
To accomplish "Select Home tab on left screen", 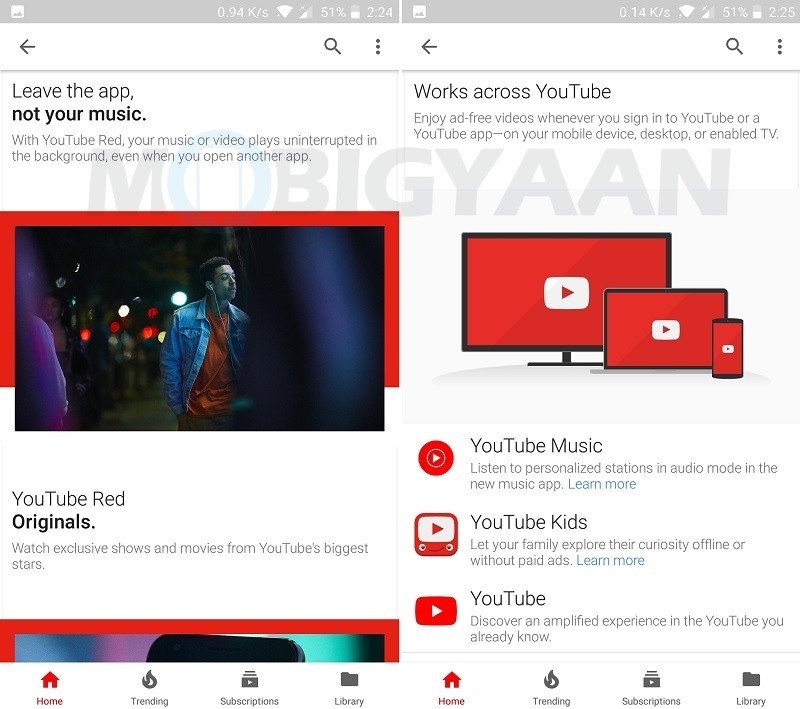I will coord(49,688).
